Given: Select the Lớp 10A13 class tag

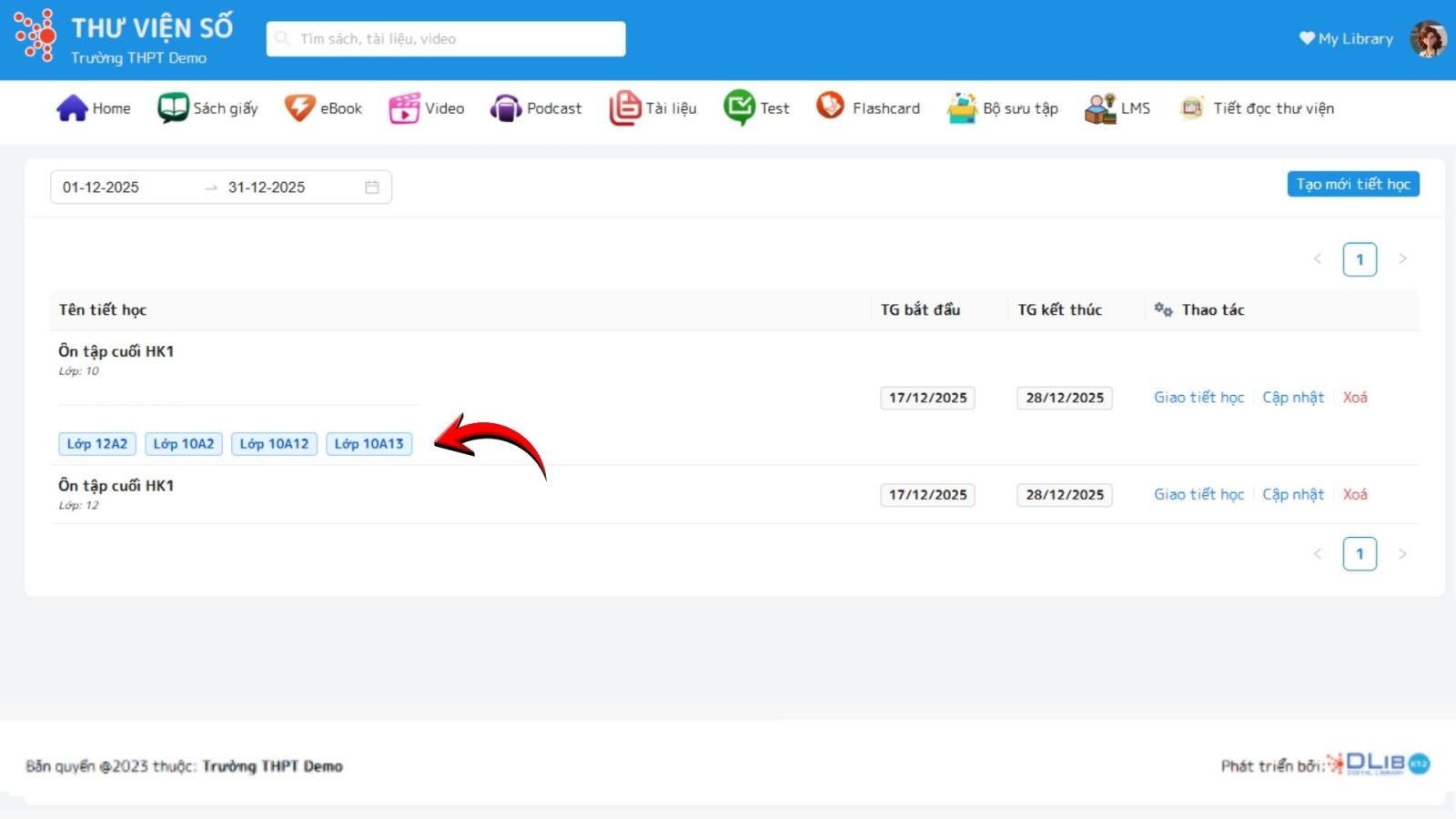Looking at the screenshot, I should [369, 444].
